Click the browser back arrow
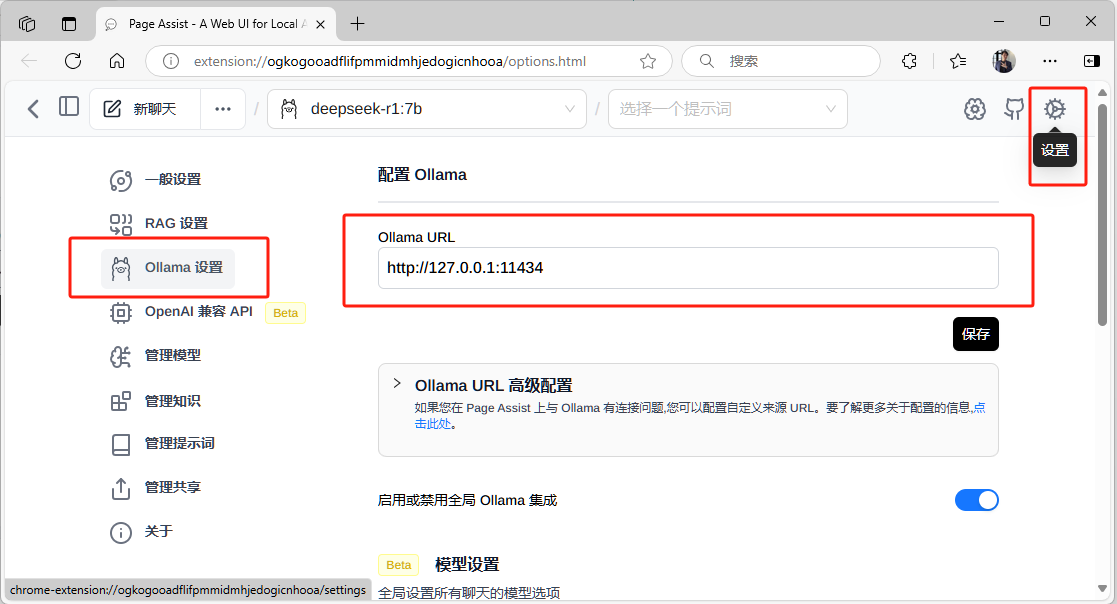Screen dimensions: 1117x604 point(29,61)
